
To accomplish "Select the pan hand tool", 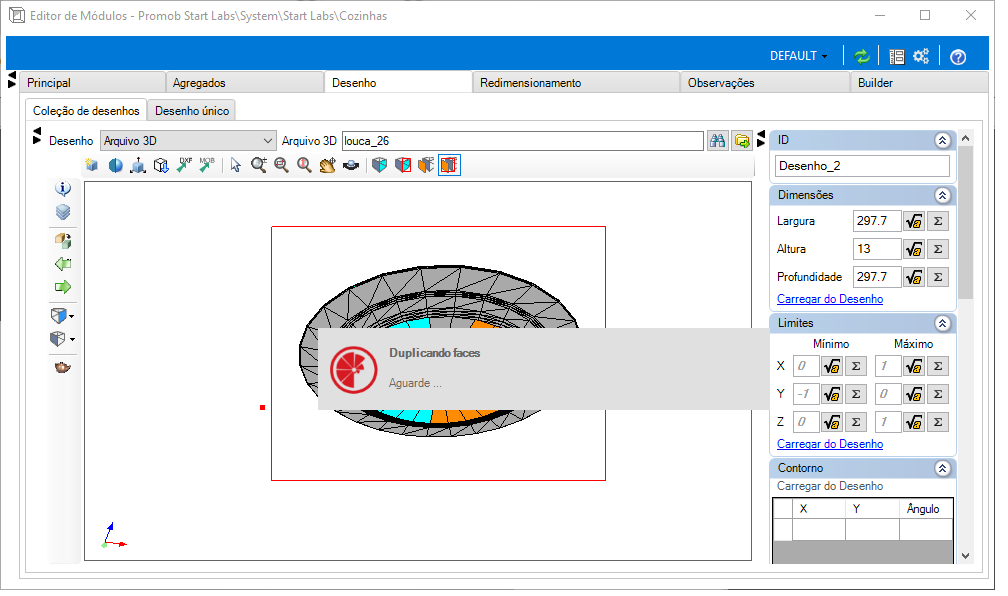I will 328,165.
